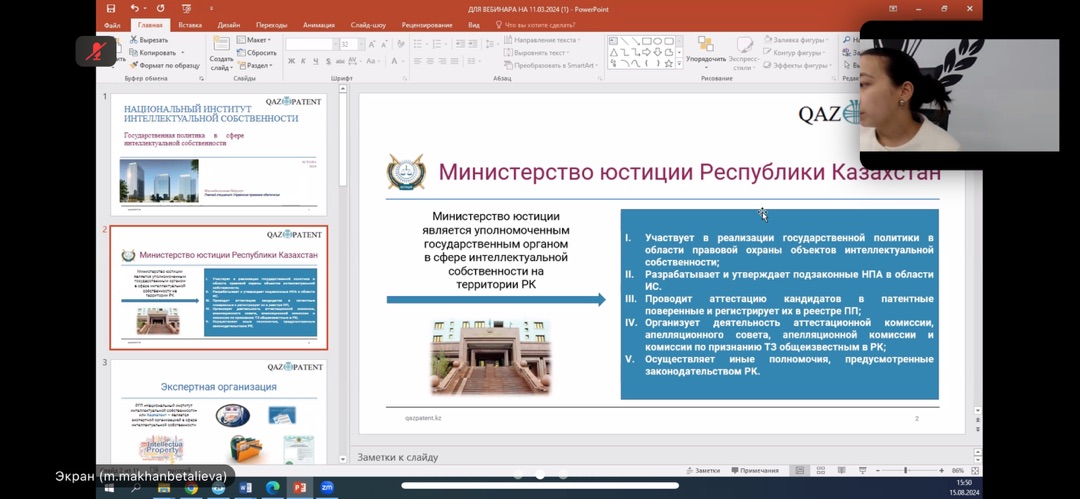The image size is (1080, 499).
Task: Click the Save icon in the quick access toolbar
Action: click(x=111, y=9)
